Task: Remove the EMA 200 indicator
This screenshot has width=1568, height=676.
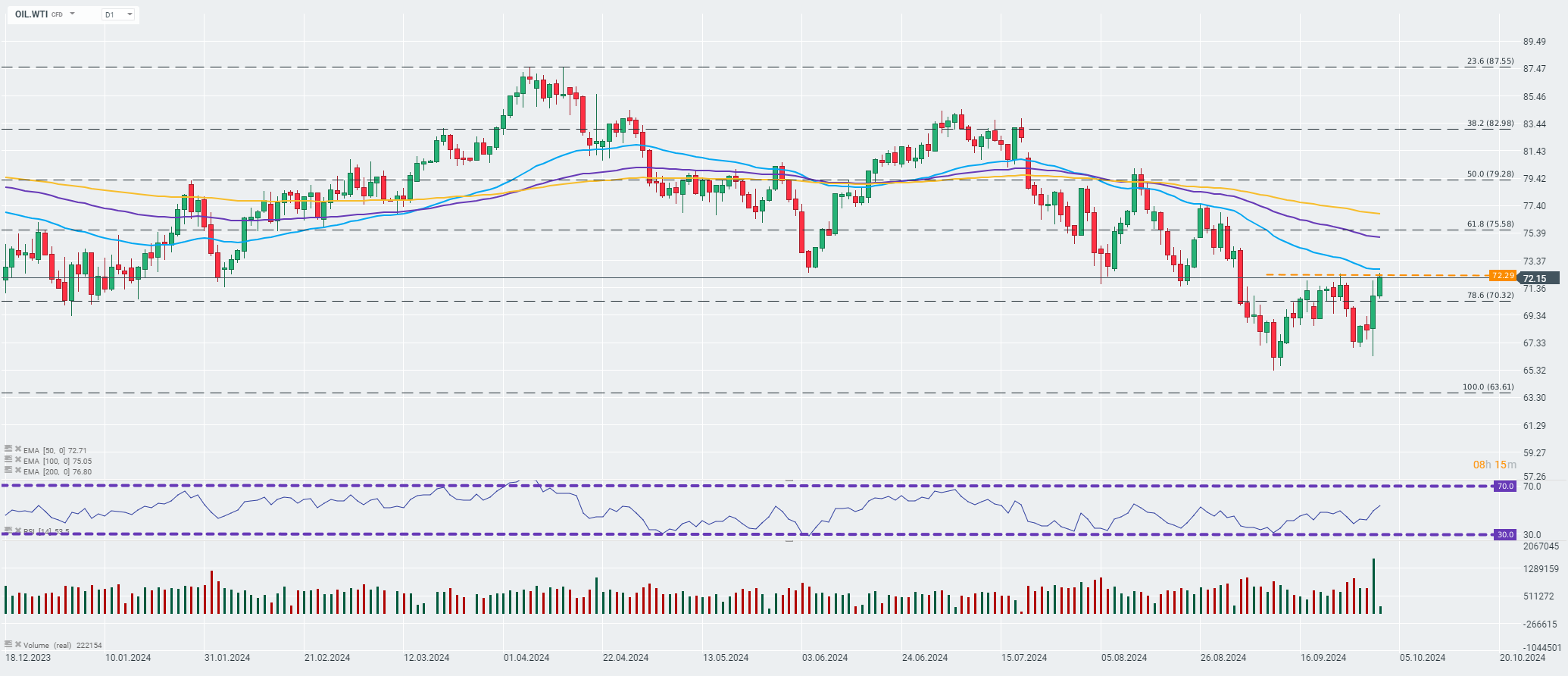Action: 17,471
